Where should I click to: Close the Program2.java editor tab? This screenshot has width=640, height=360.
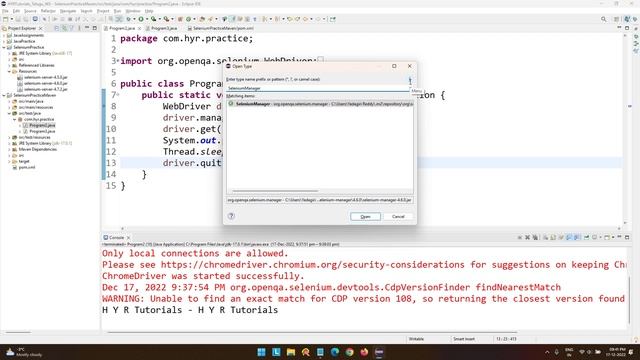(x=139, y=29)
